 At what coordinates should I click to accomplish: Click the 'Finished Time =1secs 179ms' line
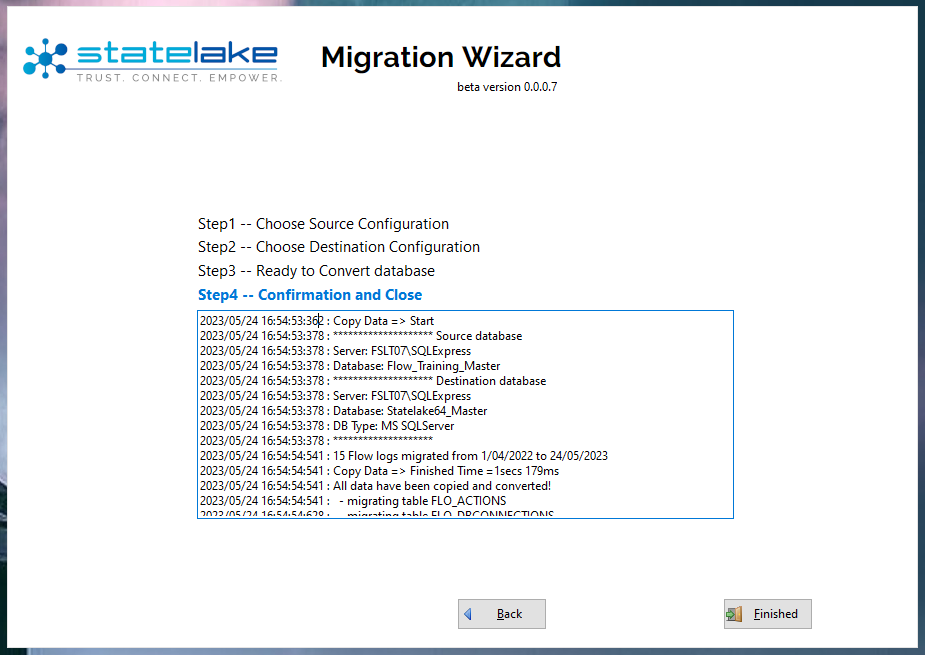(x=379, y=471)
